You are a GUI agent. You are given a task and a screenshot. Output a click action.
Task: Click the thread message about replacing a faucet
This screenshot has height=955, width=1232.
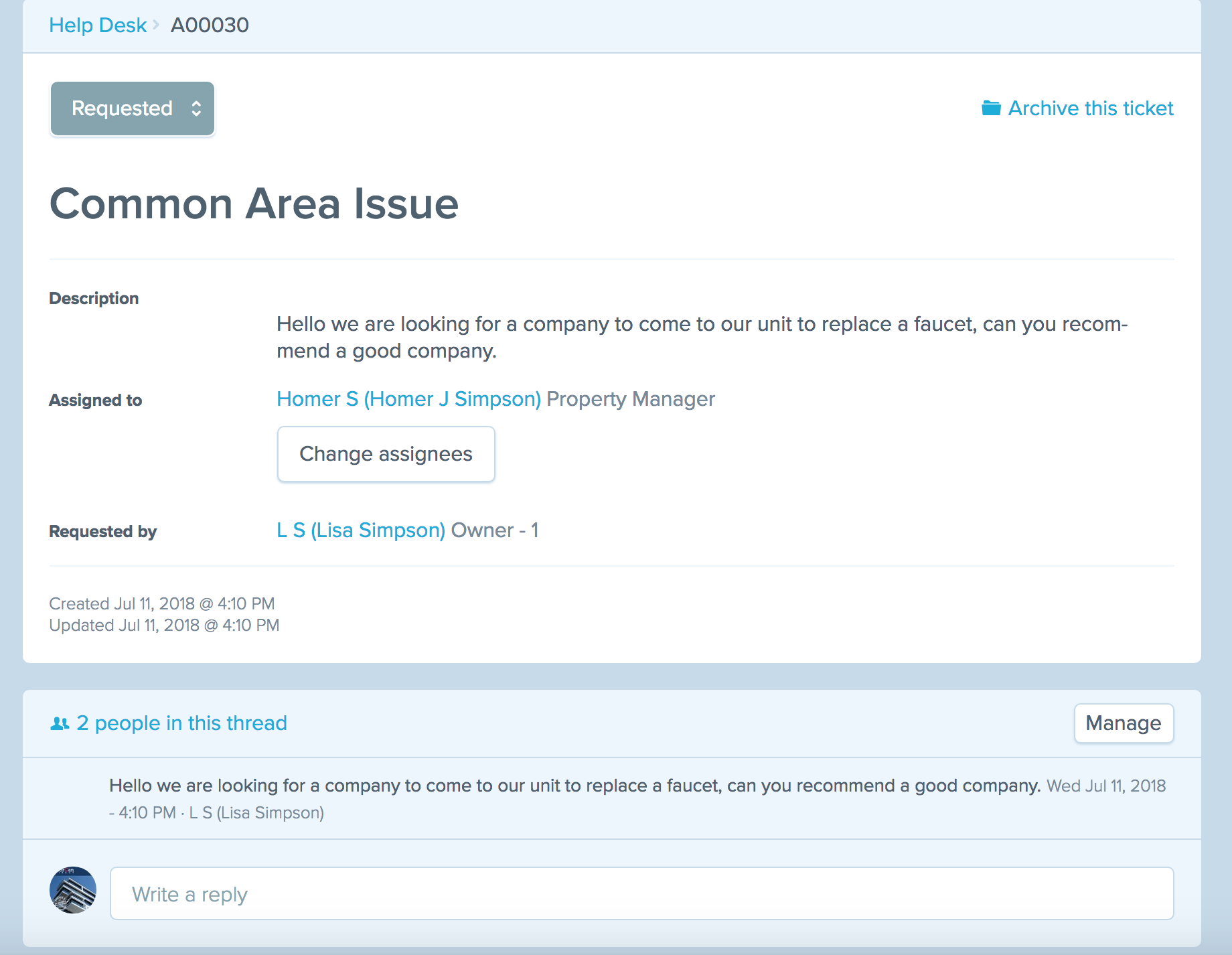pyautogui.click(x=574, y=786)
